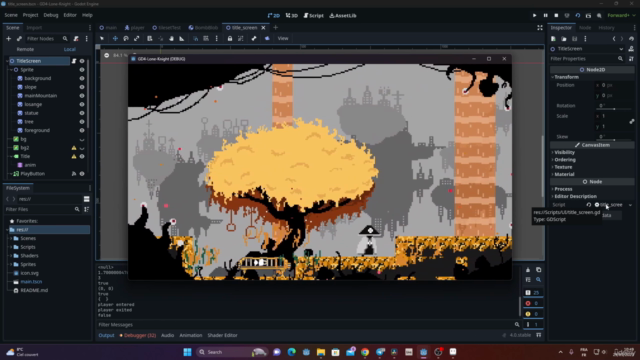The width and height of the screenshot is (640, 360).
Task: Stop the running project
Action: pos(556,16)
